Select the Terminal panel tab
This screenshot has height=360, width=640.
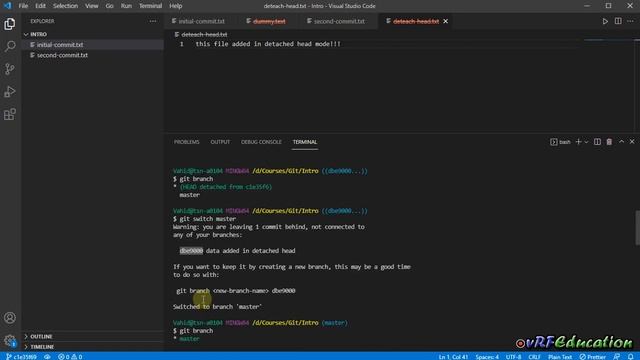click(304, 142)
